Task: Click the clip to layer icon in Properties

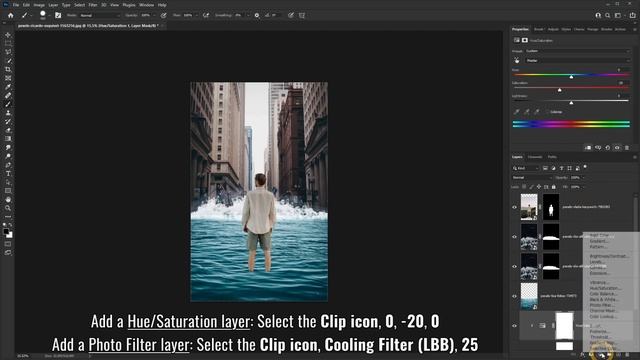Action: pos(588,148)
